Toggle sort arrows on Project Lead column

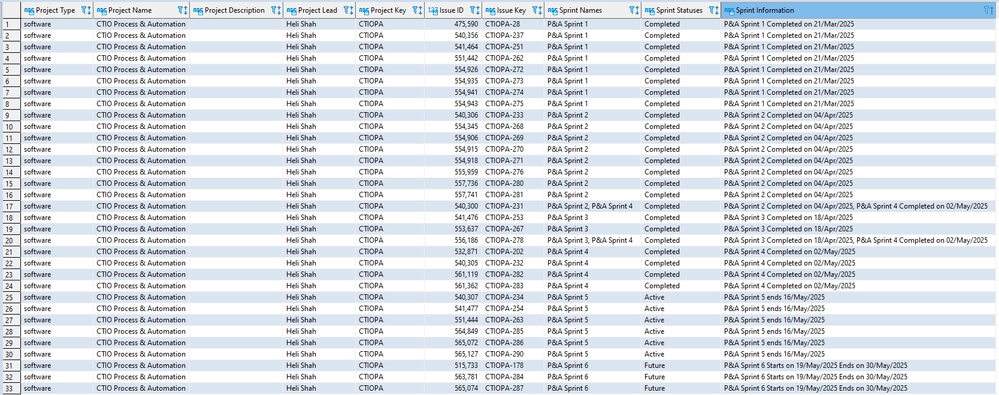[351, 10]
